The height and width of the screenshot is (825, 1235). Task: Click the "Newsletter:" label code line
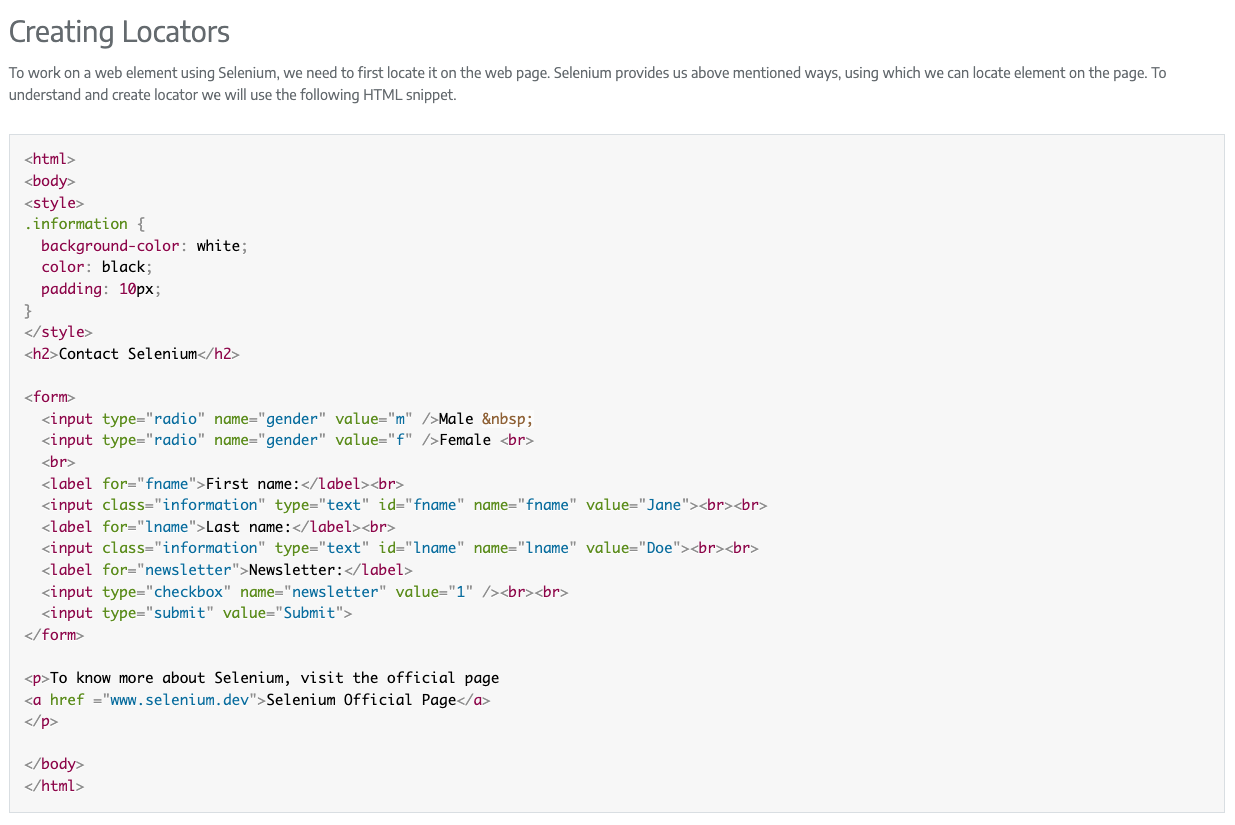(227, 570)
